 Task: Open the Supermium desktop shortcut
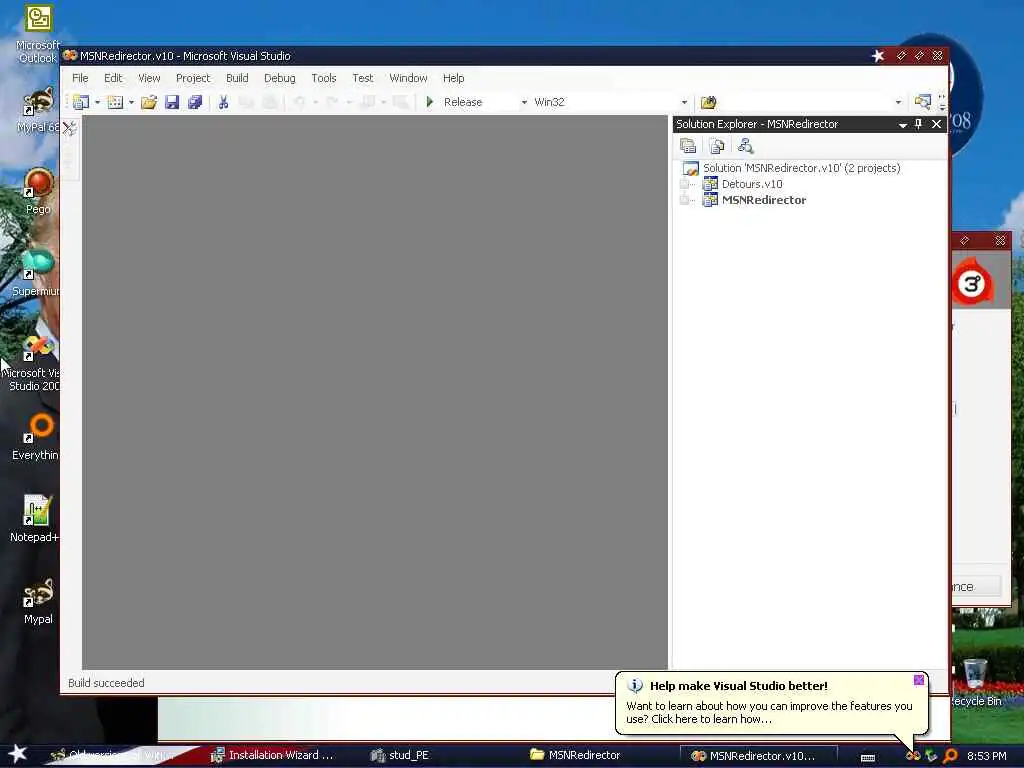37,273
